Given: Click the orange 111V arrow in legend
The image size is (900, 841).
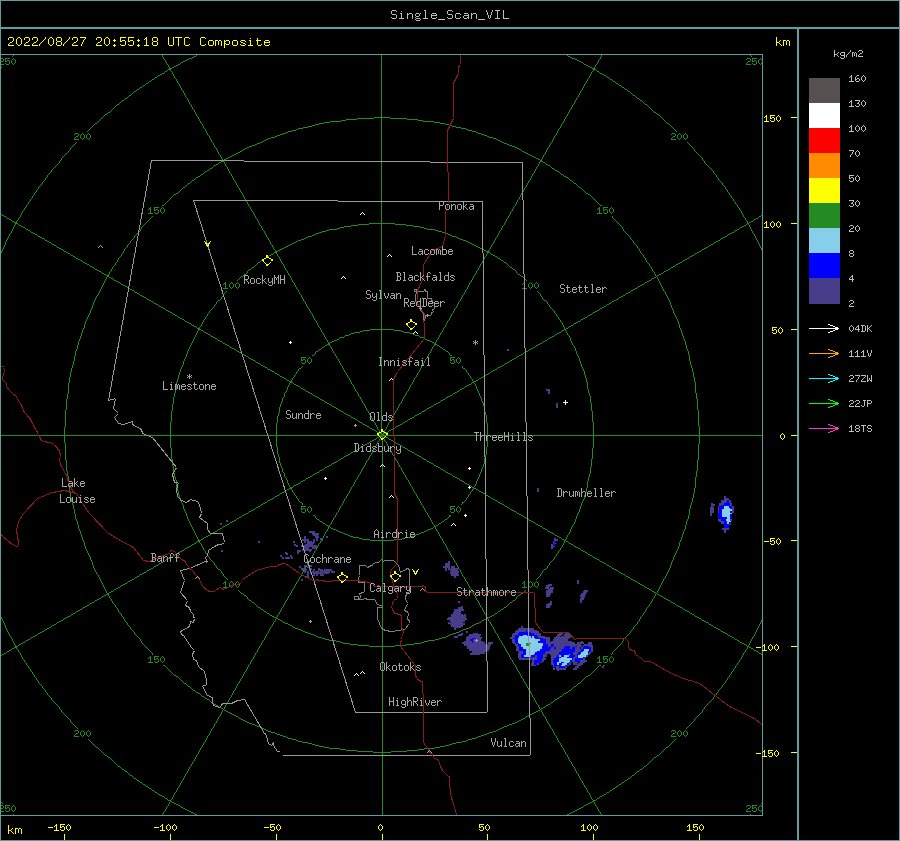Looking at the screenshot, I should tap(824, 354).
